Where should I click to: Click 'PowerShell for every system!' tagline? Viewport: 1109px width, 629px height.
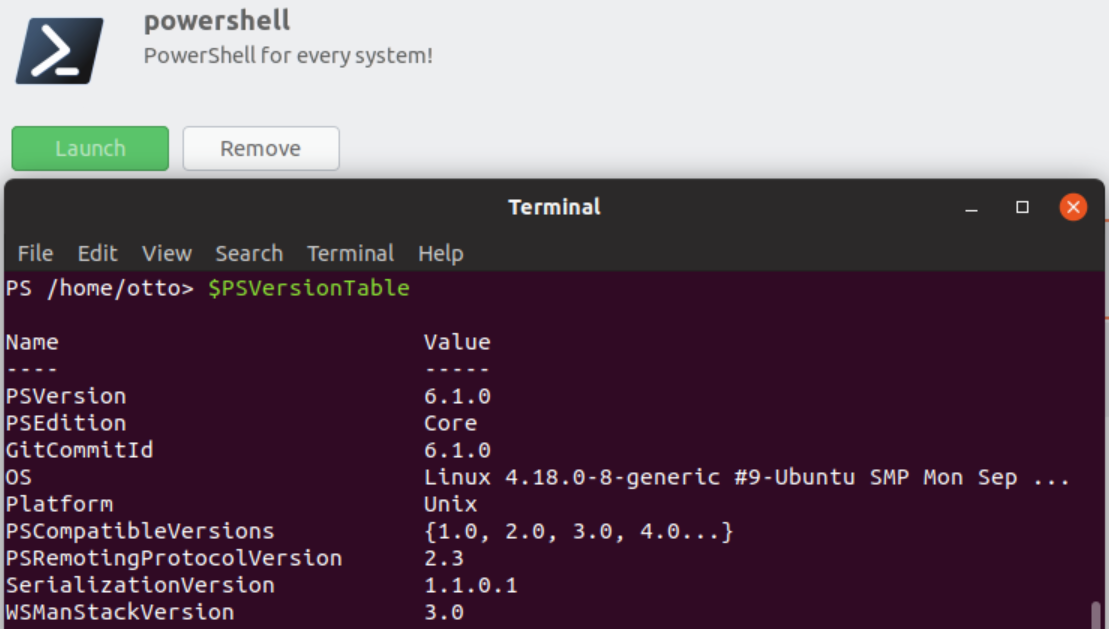pyautogui.click(x=288, y=55)
